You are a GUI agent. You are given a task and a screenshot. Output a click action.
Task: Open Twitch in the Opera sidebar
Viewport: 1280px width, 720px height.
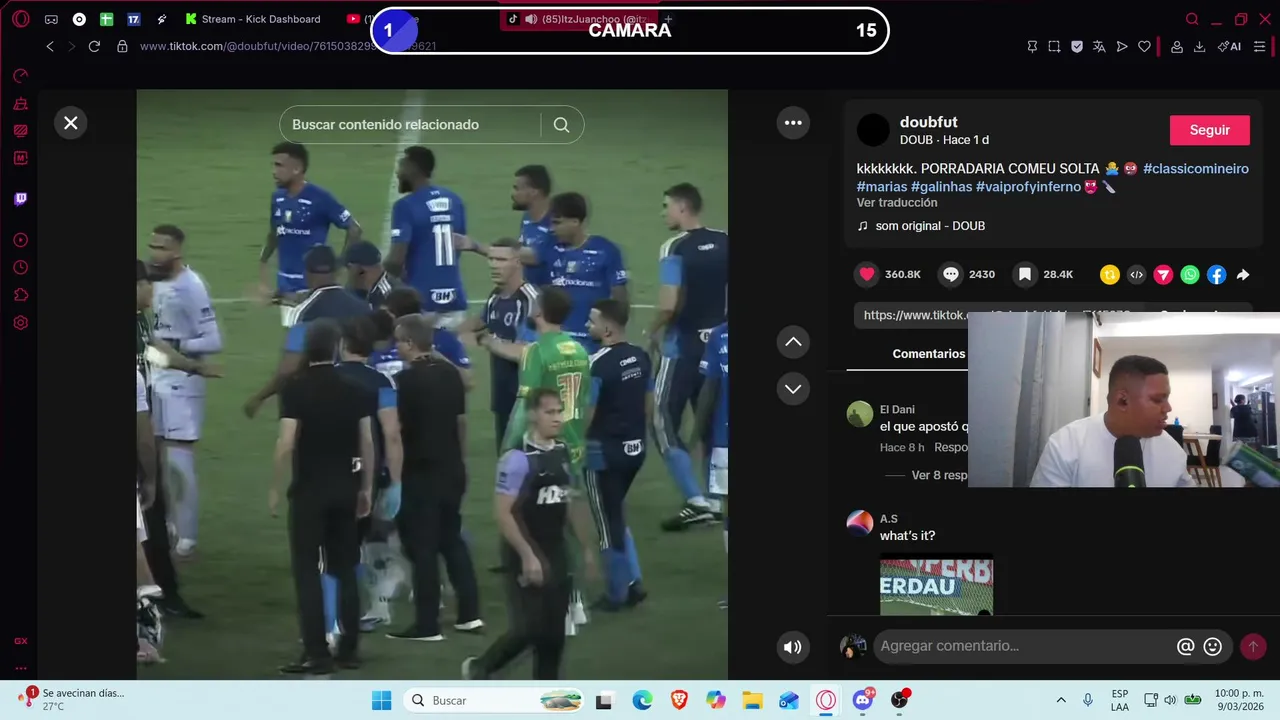[x=20, y=199]
